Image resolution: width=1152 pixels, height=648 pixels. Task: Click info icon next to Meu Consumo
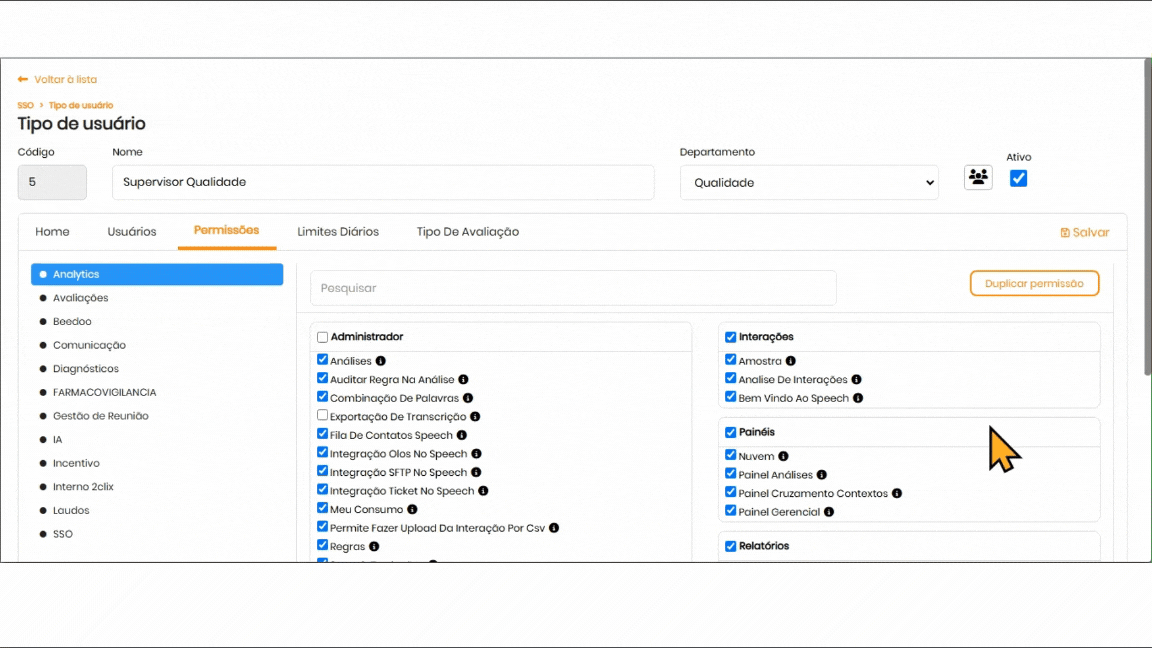[412, 509]
